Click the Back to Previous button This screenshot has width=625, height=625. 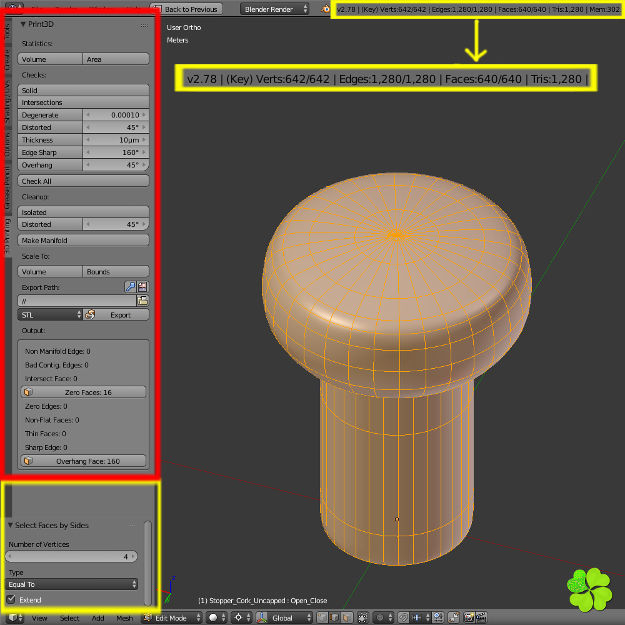[x=185, y=9]
